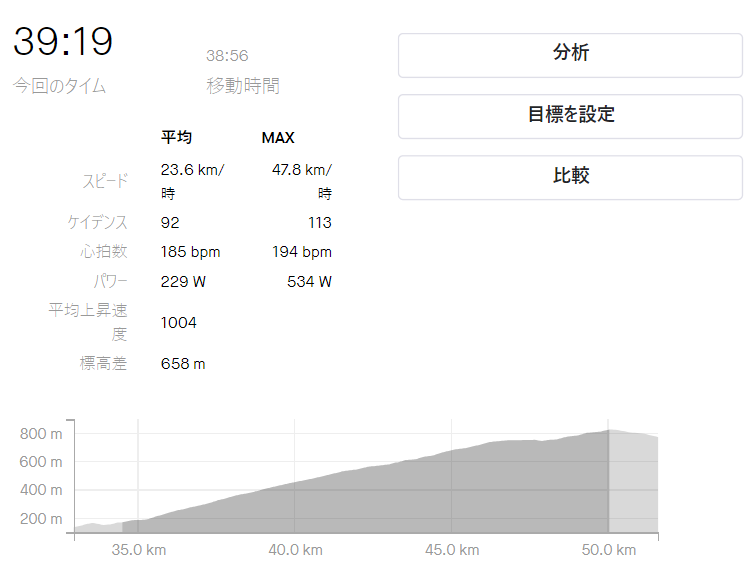756x571 pixels.
Task: Select the 平均 column header
Action: 176,137
